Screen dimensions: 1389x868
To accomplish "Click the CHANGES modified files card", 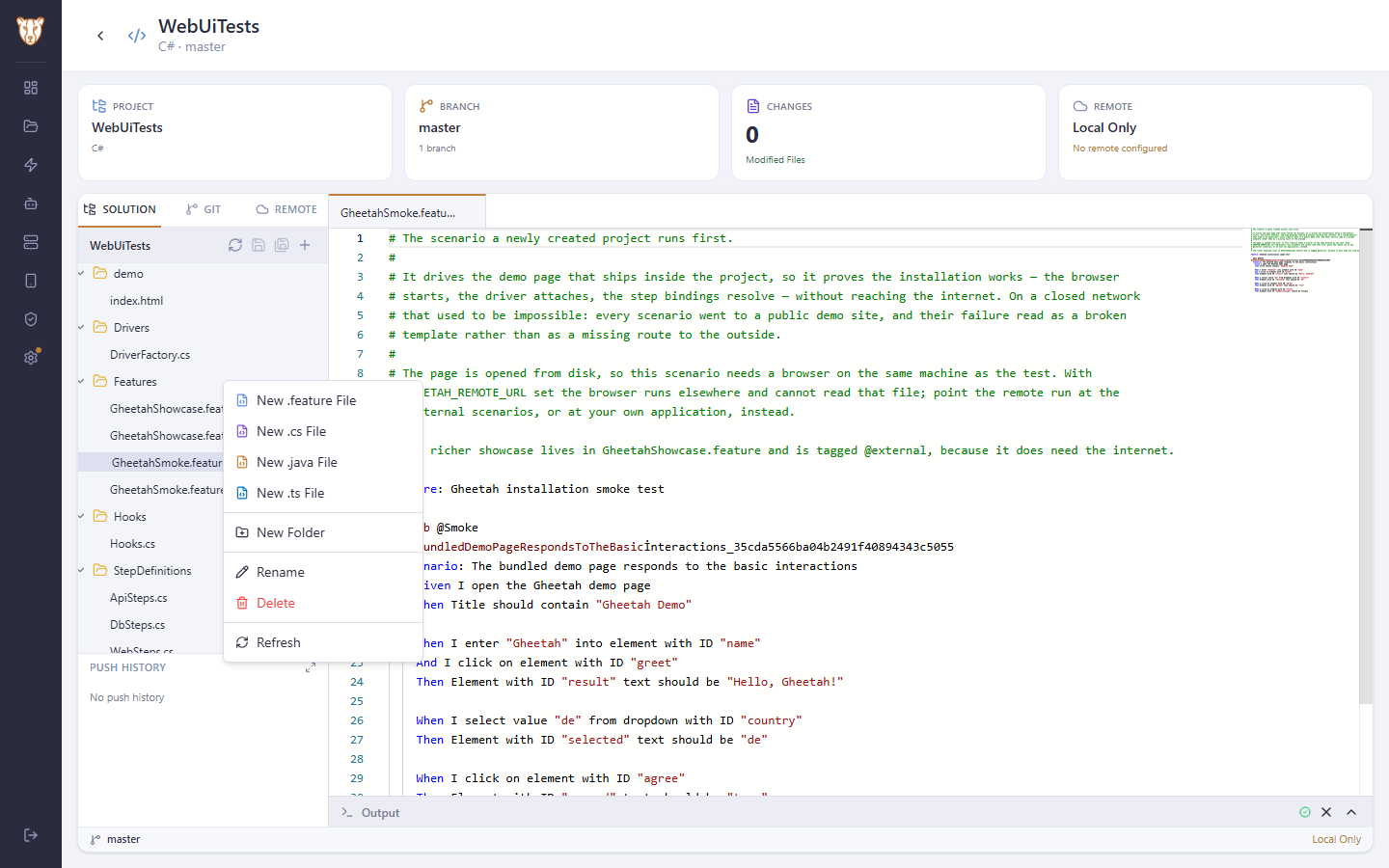I will click(x=888, y=132).
